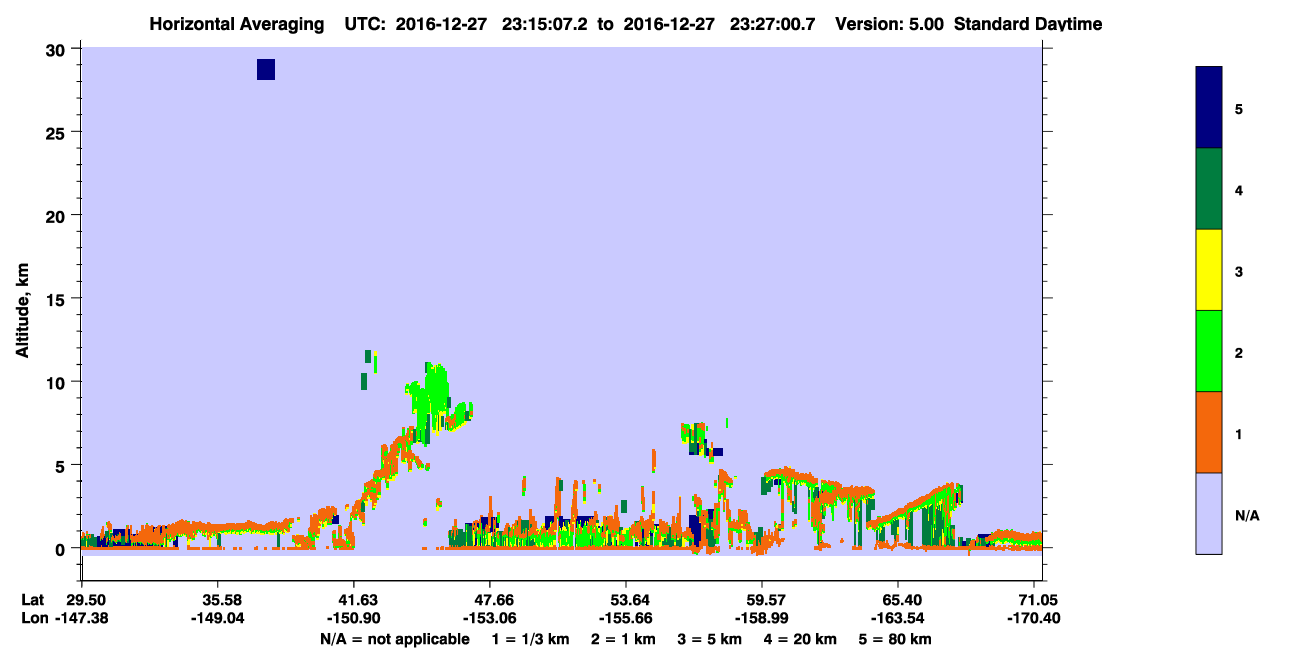The image size is (1300, 667).
Task: Click the y-axis tick label 0
Action: pos(62,549)
